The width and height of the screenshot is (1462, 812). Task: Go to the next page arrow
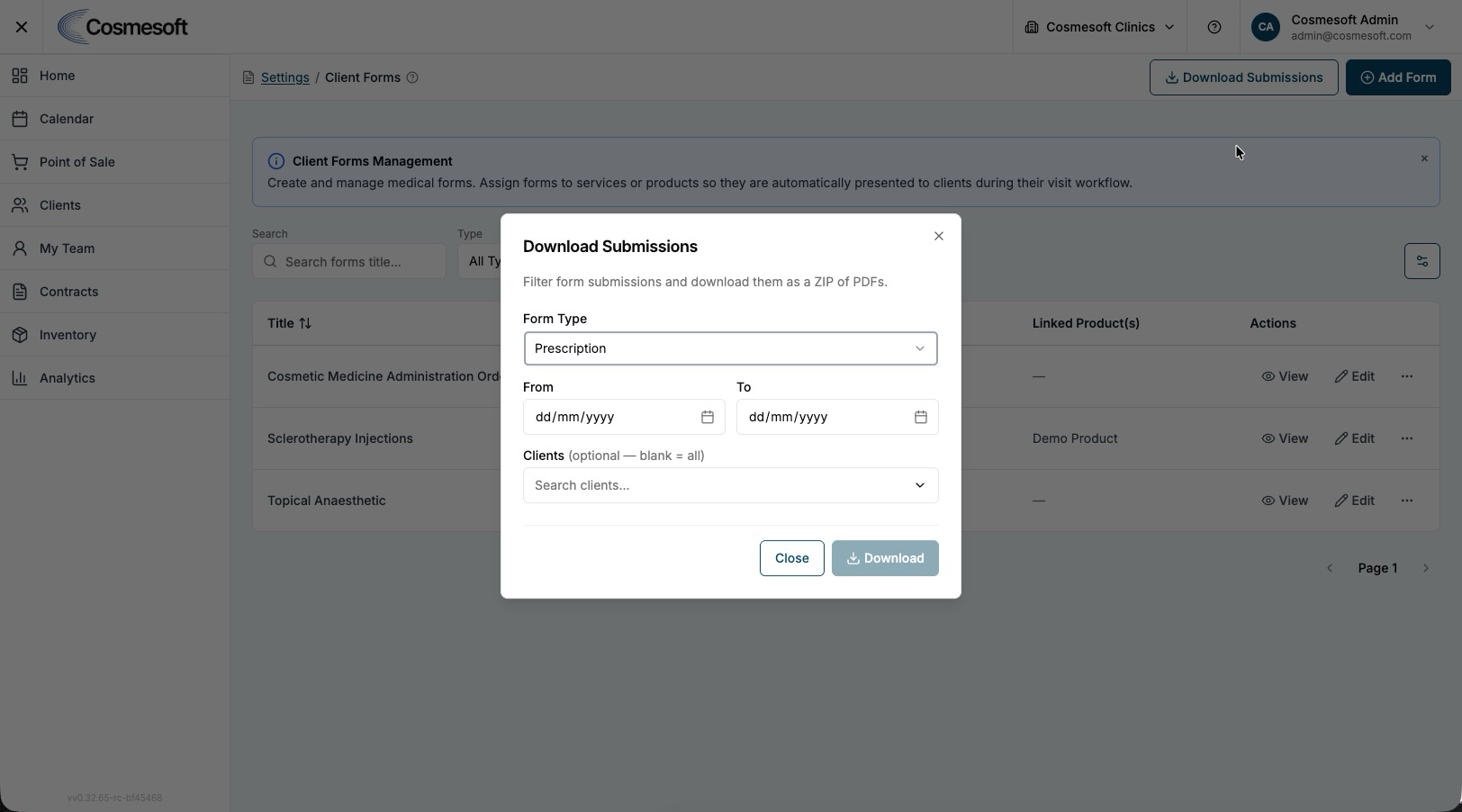pyautogui.click(x=1426, y=568)
